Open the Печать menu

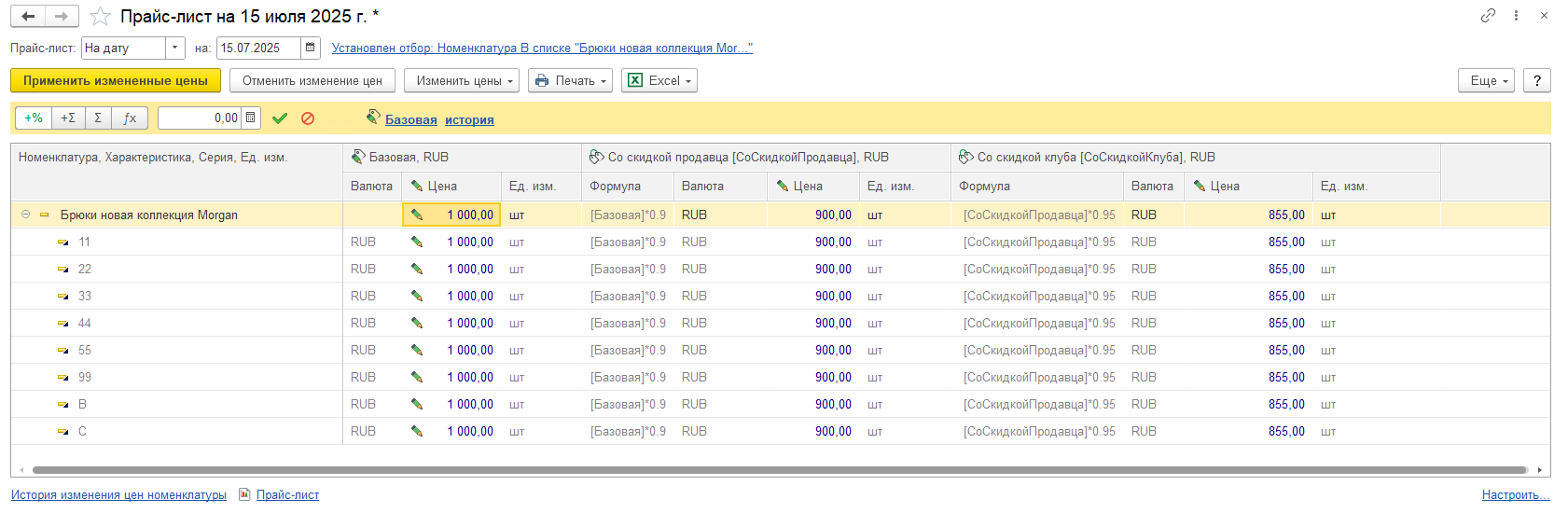[x=570, y=81]
